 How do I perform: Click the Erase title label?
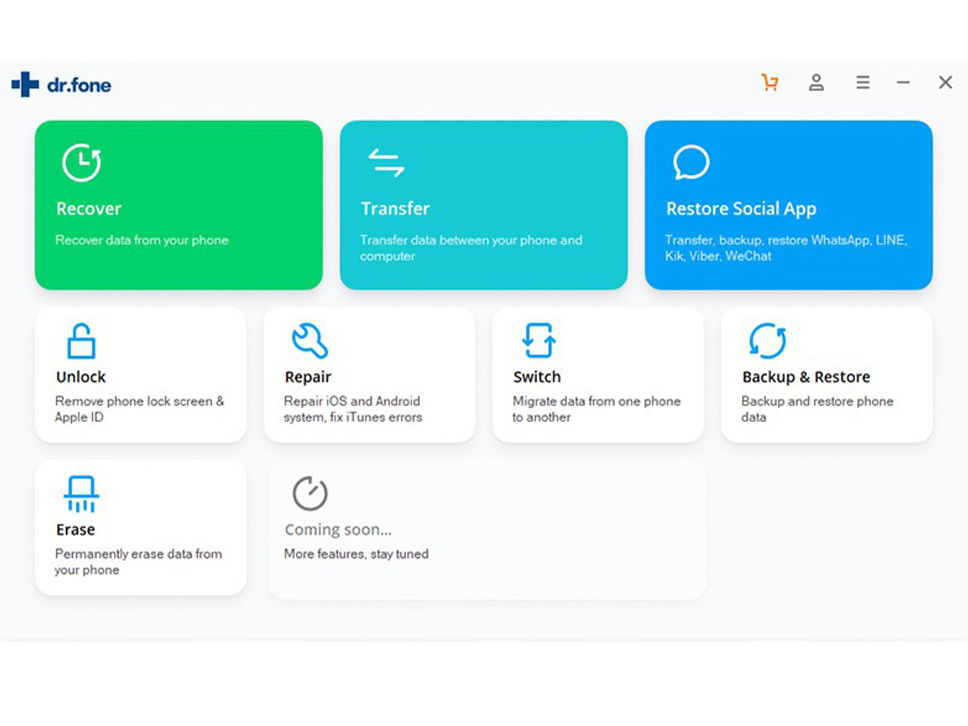click(75, 530)
